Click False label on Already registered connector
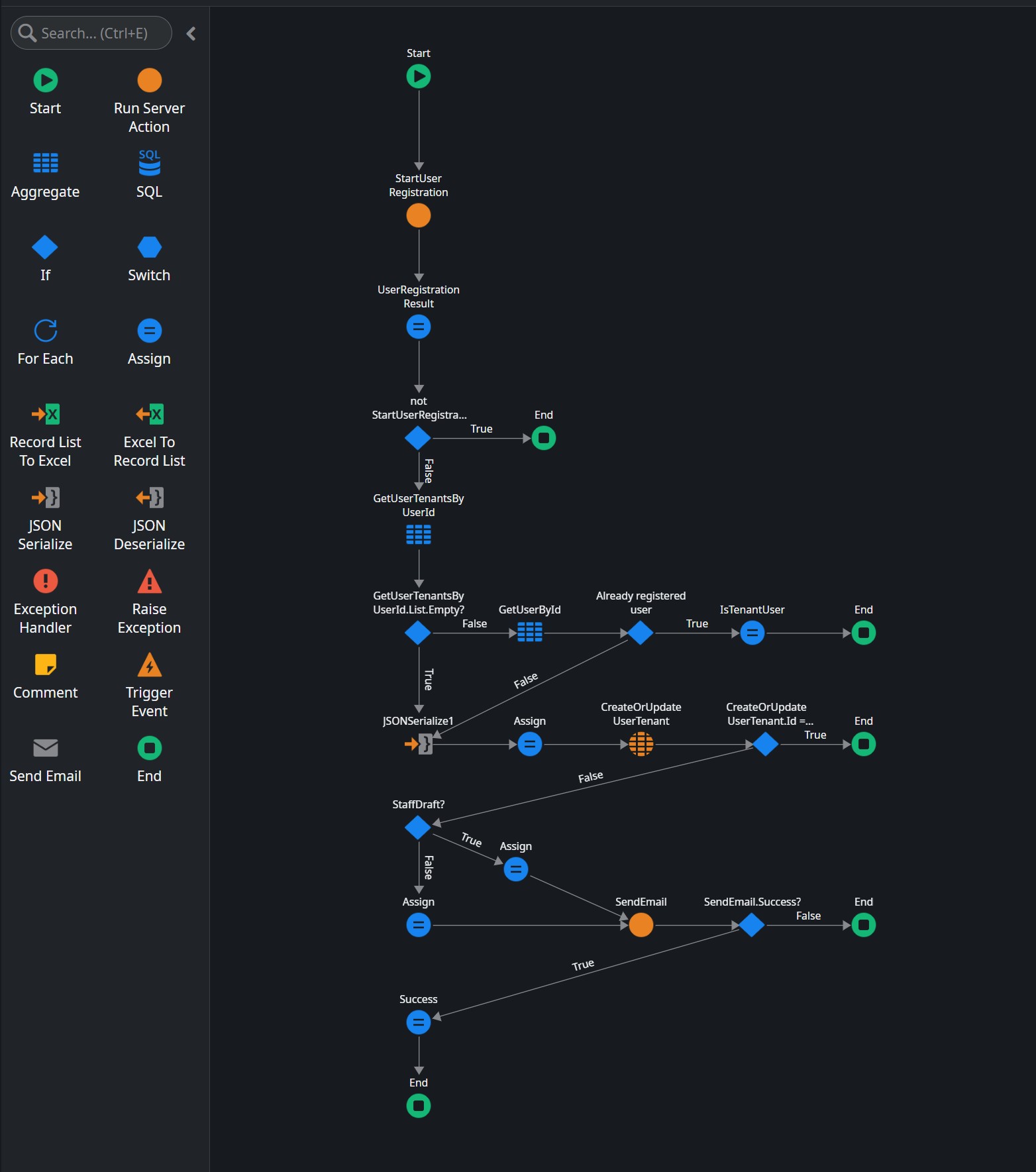This screenshot has width=1036, height=1172. 526,681
